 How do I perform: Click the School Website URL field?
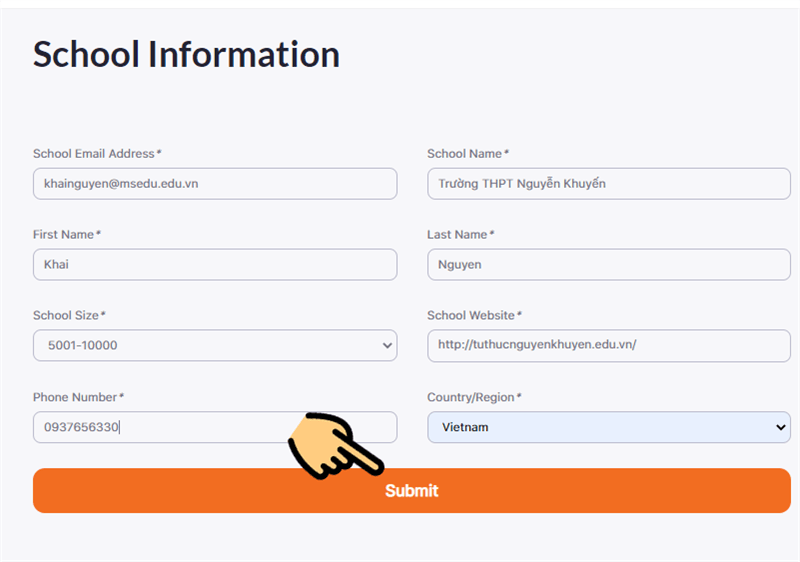coord(608,346)
